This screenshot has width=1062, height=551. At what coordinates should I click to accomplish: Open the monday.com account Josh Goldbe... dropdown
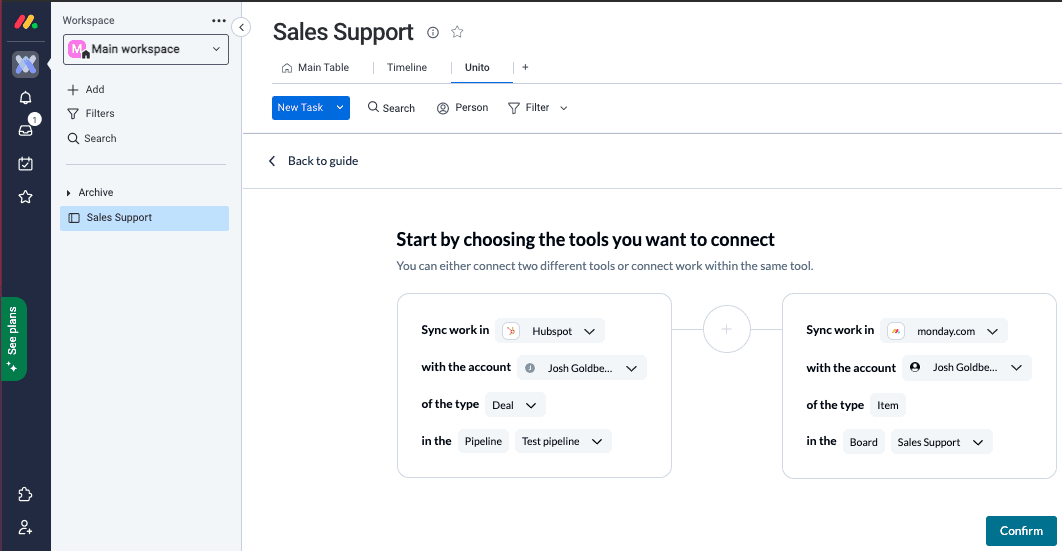point(967,368)
